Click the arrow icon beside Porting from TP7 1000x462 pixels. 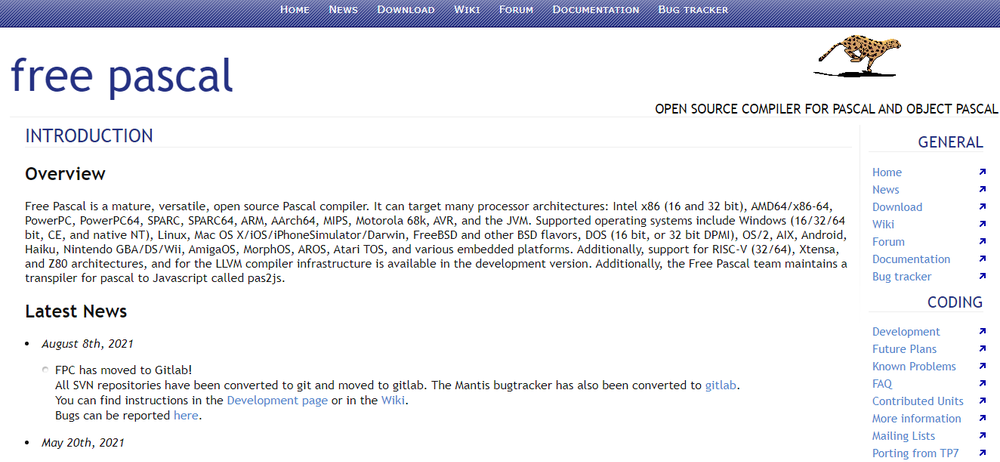pos(982,453)
